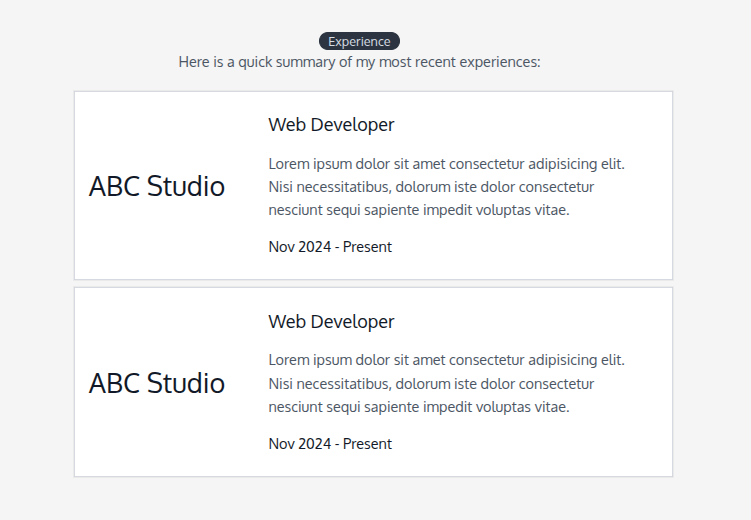This screenshot has height=520, width=751.
Task: Click the Lorem ipsum description in second card
Action: coord(446,384)
